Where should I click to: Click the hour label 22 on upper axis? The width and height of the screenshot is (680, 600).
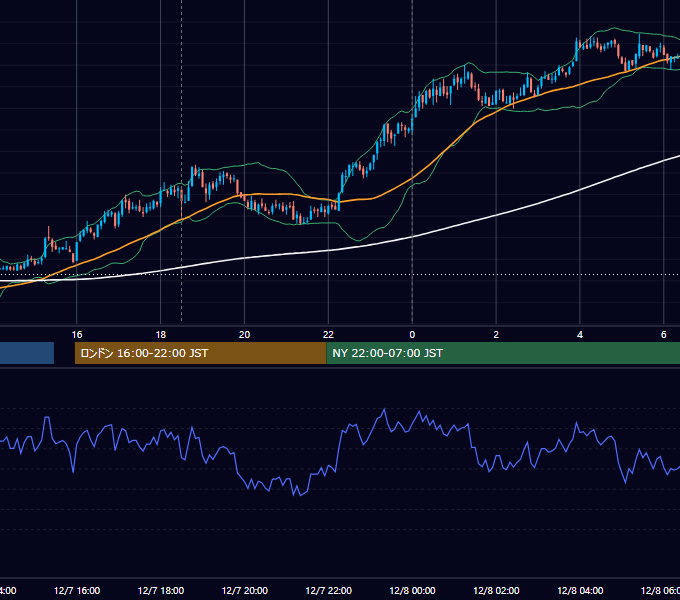[328, 335]
